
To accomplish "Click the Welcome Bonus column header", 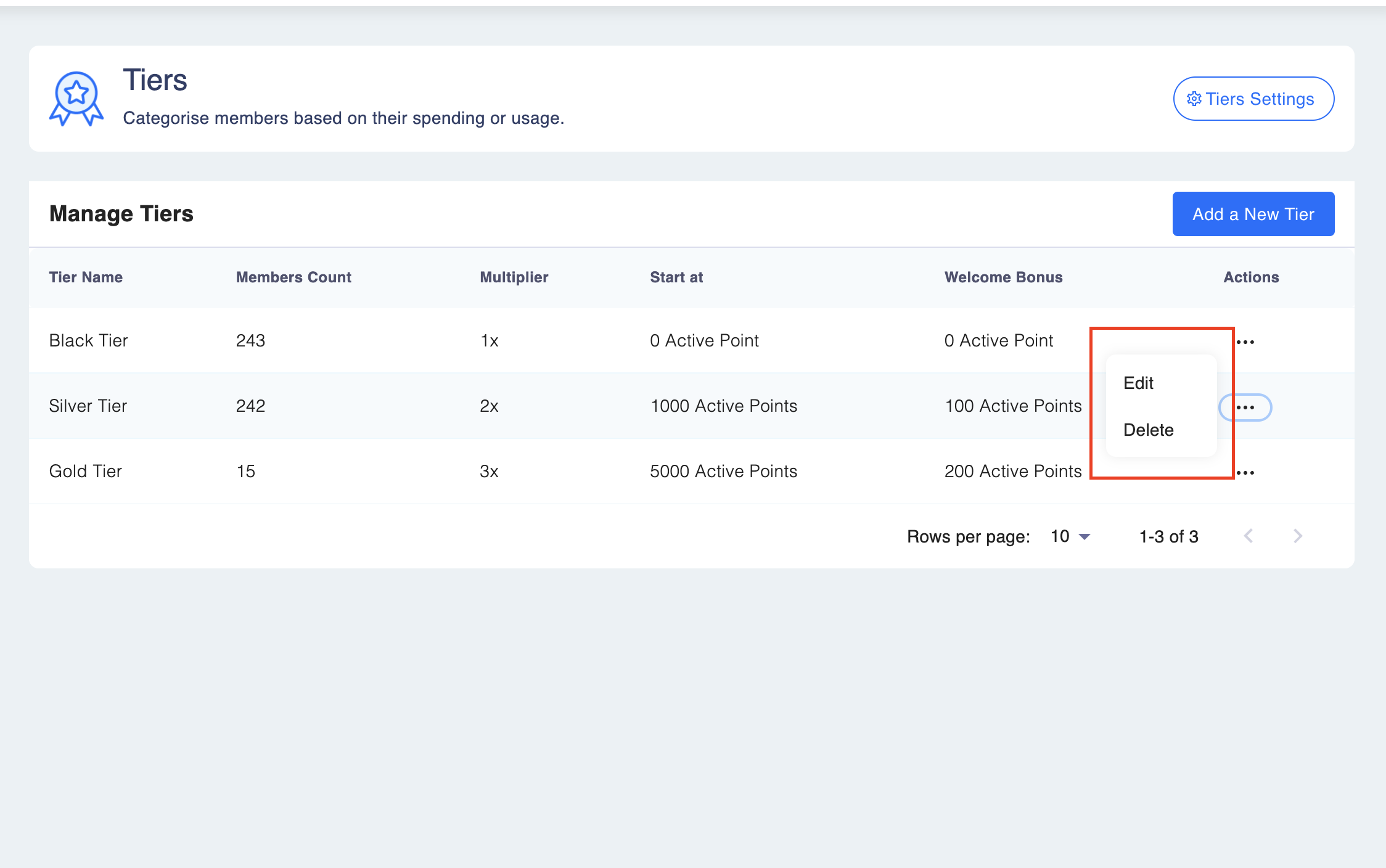I will click(1003, 277).
